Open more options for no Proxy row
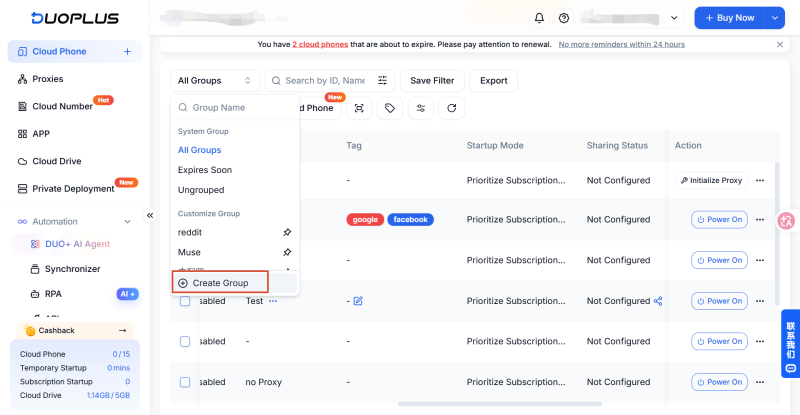The height and width of the screenshot is (415, 800). (x=760, y=382)
